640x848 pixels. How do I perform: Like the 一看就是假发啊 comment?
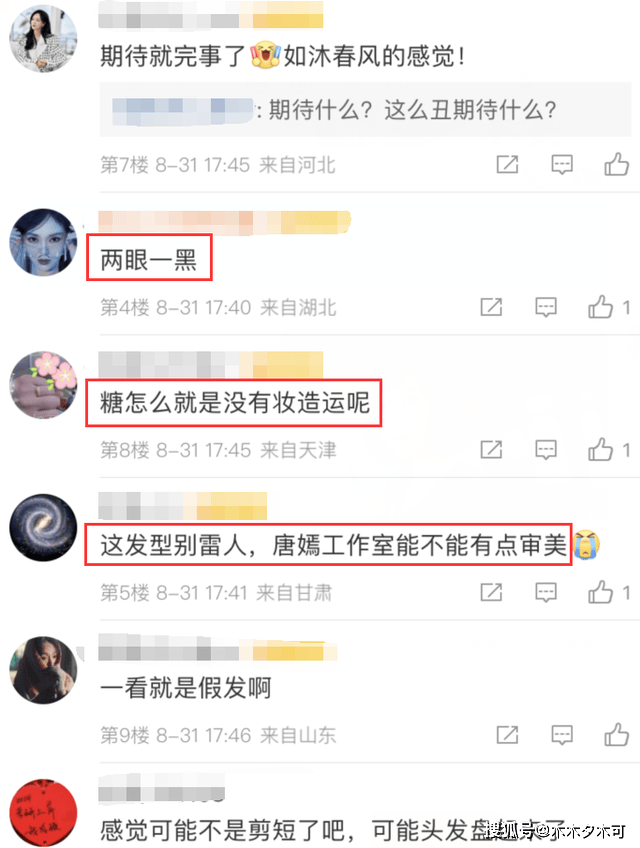(x=616, y=734)
